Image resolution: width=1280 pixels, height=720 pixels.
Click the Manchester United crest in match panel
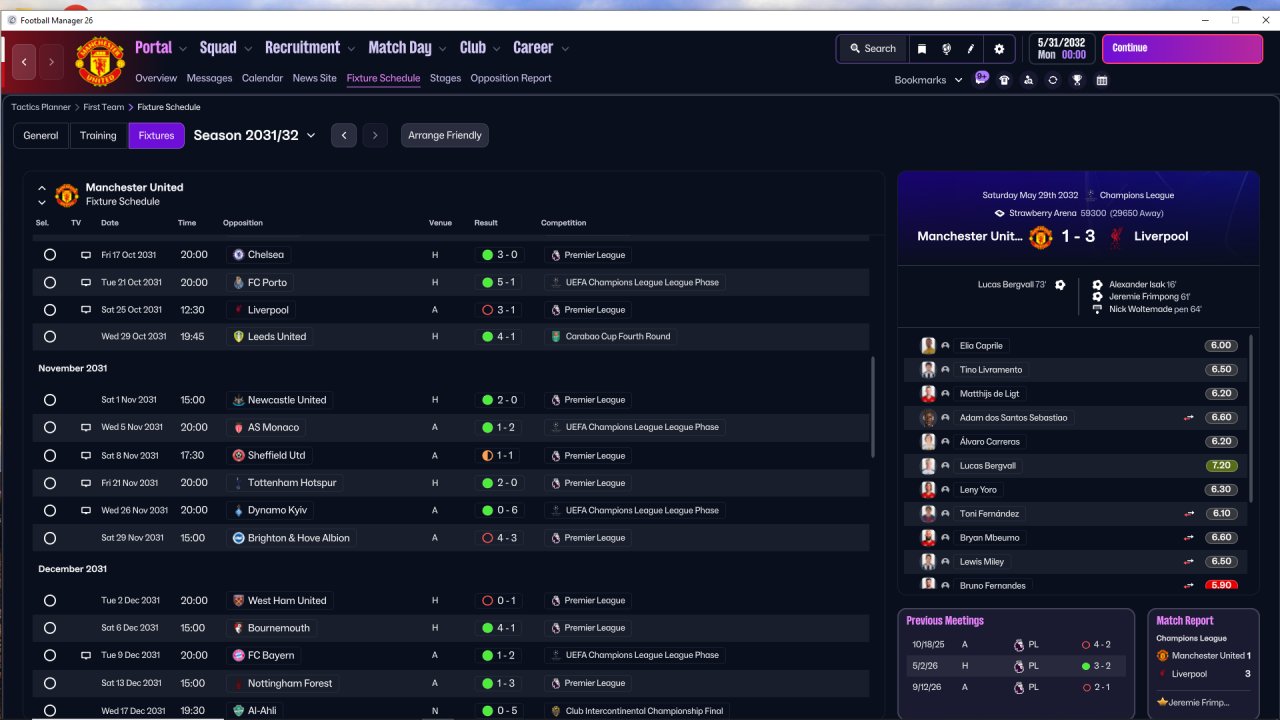tap(1041, 237)
